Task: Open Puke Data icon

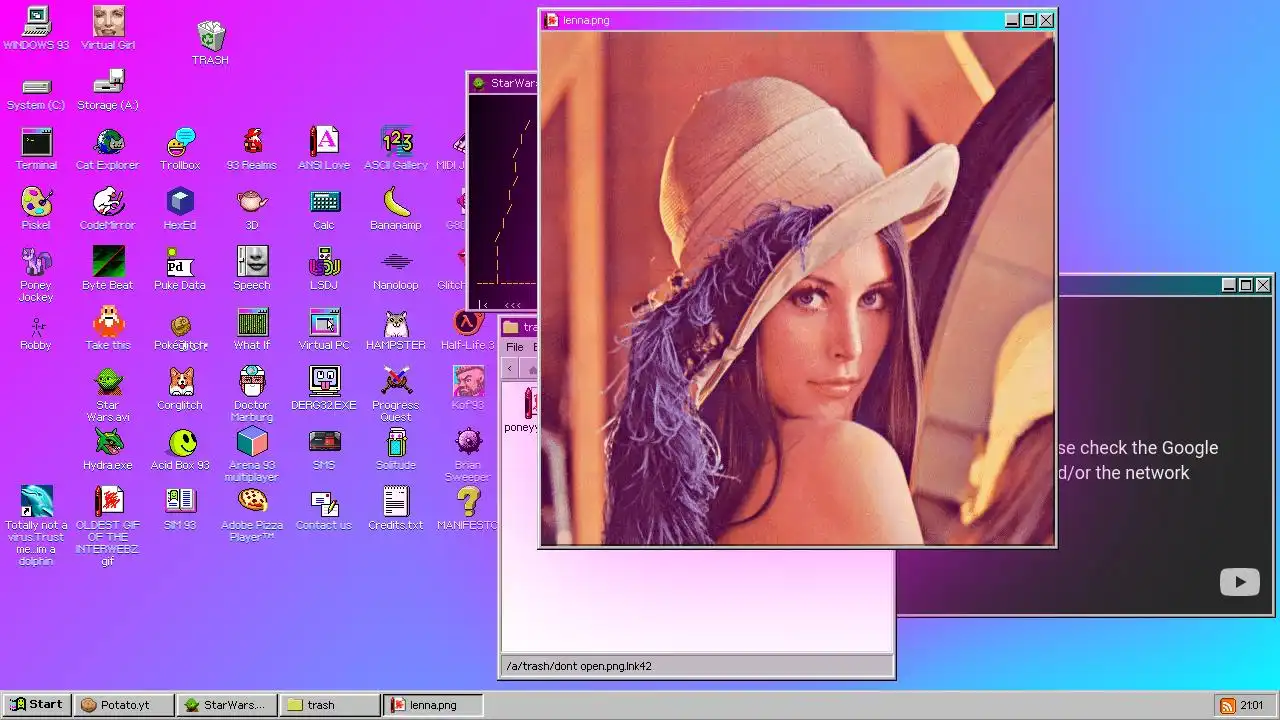Action: pyautogui.click(x=180, y=268)
